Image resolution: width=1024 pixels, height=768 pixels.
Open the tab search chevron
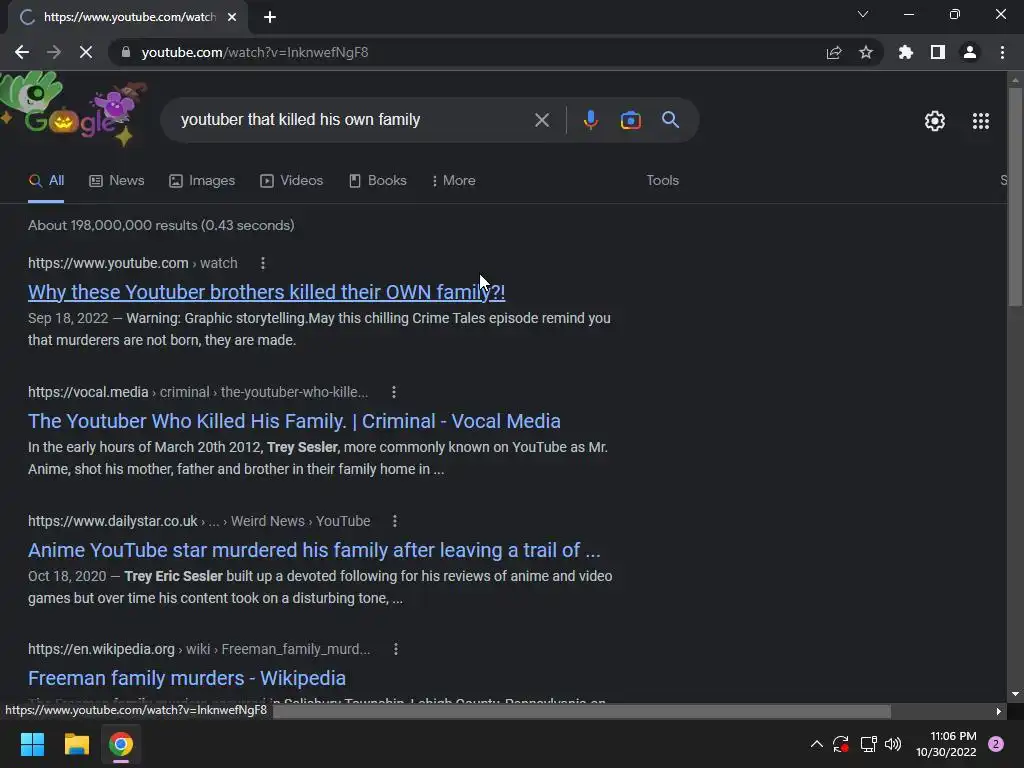(863, 14)
